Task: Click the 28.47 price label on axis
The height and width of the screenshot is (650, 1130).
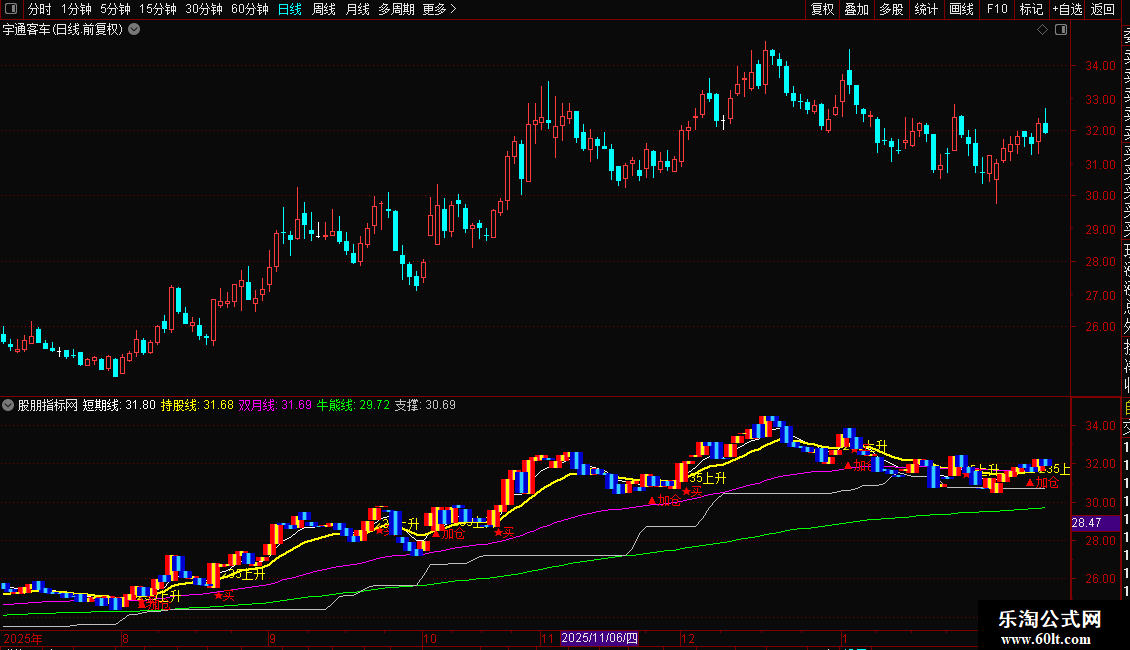Action: click(1086, 523)
